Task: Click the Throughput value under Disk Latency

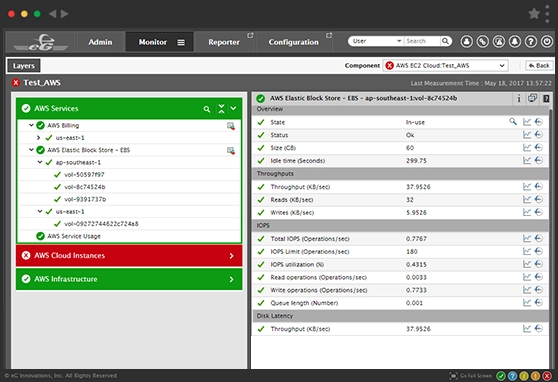Action: 418,329
